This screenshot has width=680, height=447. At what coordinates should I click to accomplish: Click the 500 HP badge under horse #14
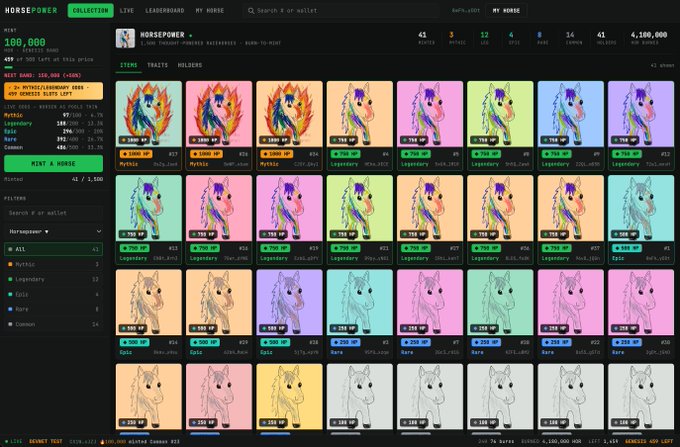click(134, 342)
